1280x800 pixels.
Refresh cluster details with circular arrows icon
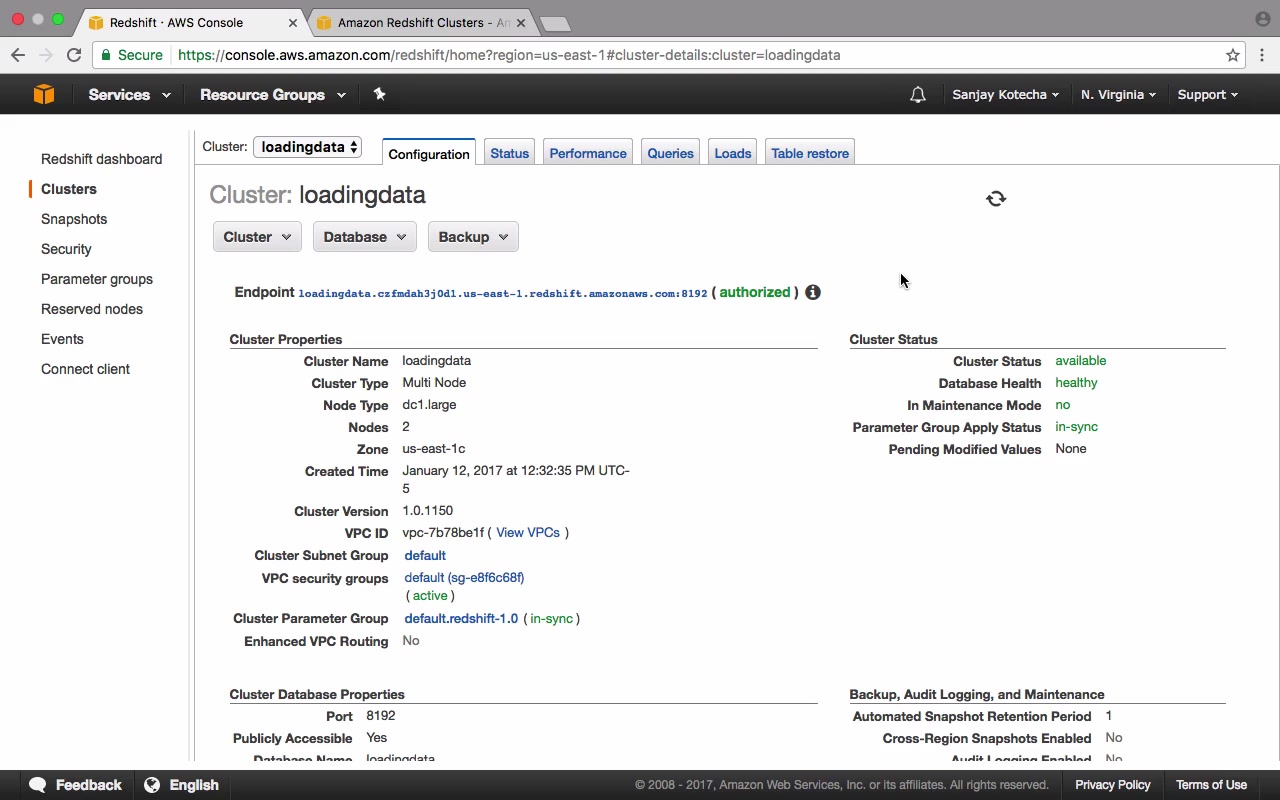point(996,199)
